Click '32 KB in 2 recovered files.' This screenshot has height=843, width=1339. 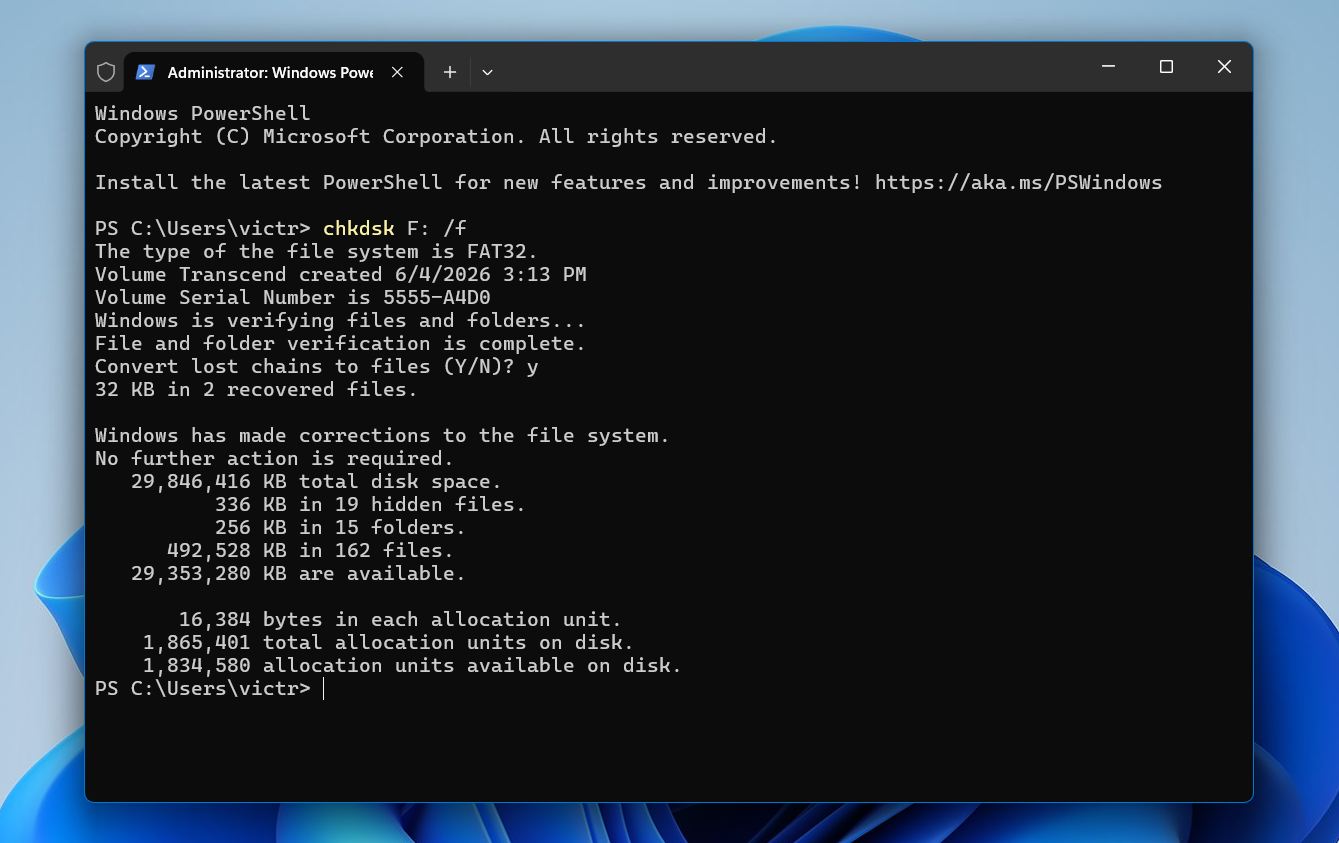point(256,390)
